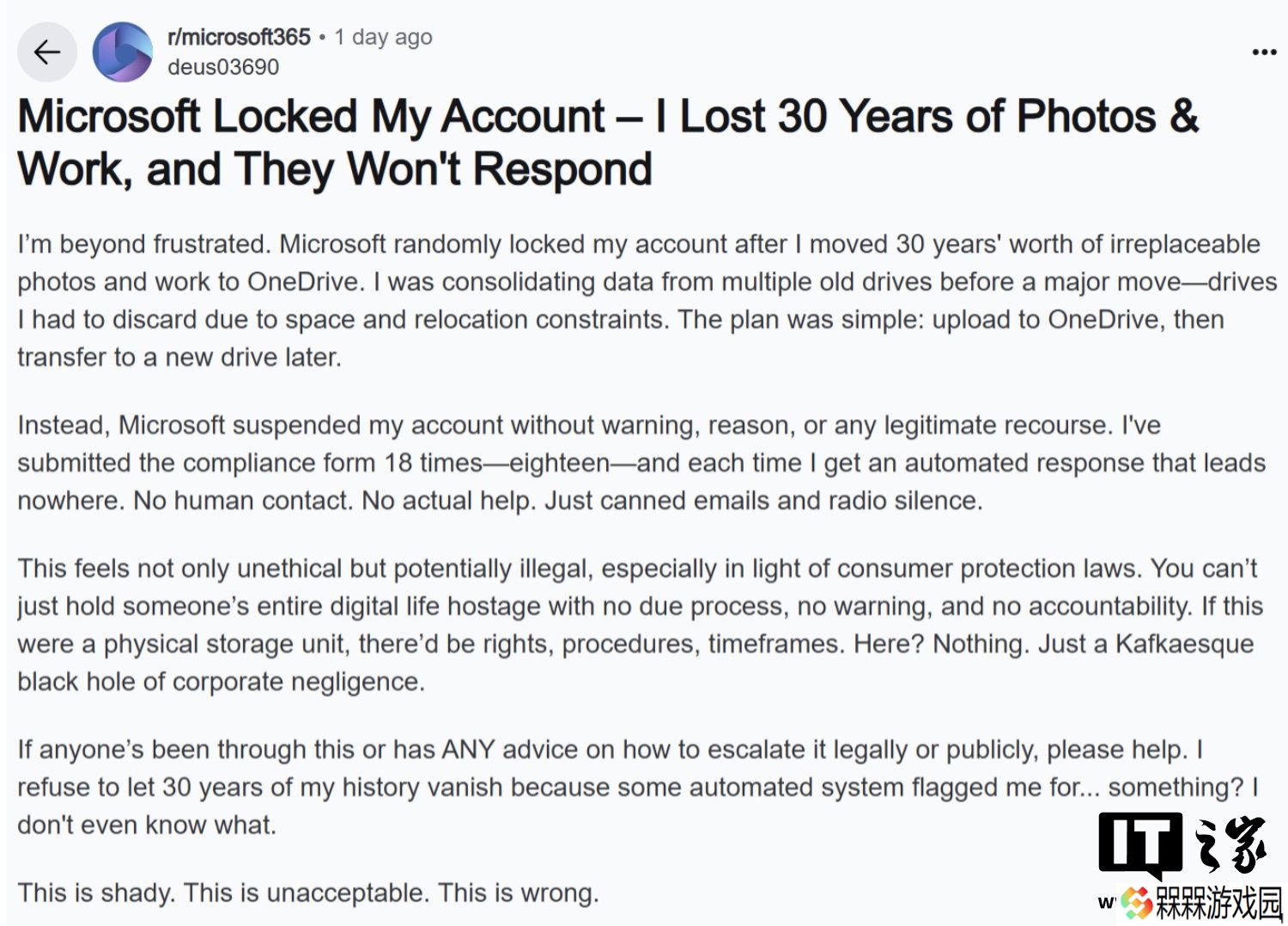Click the paragraph starting "Instead, Microsoft suspended"
This screenshot has width=1288, height=926.
pyautogui.click(x=641, y=462)
